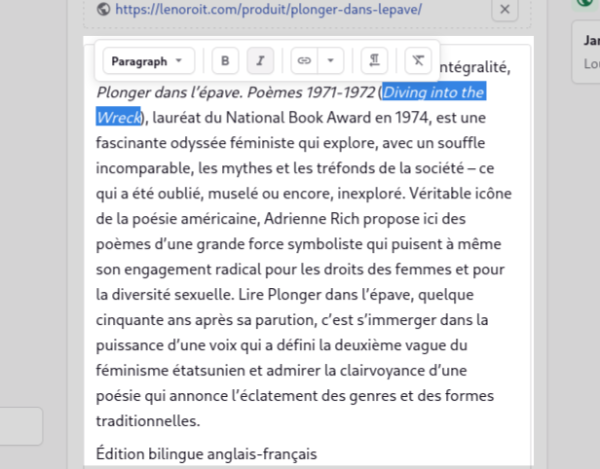This screenshot has width=600, height=469.
Task: Click the highlighted text 'Diving into the'
Action: point(434,93)
